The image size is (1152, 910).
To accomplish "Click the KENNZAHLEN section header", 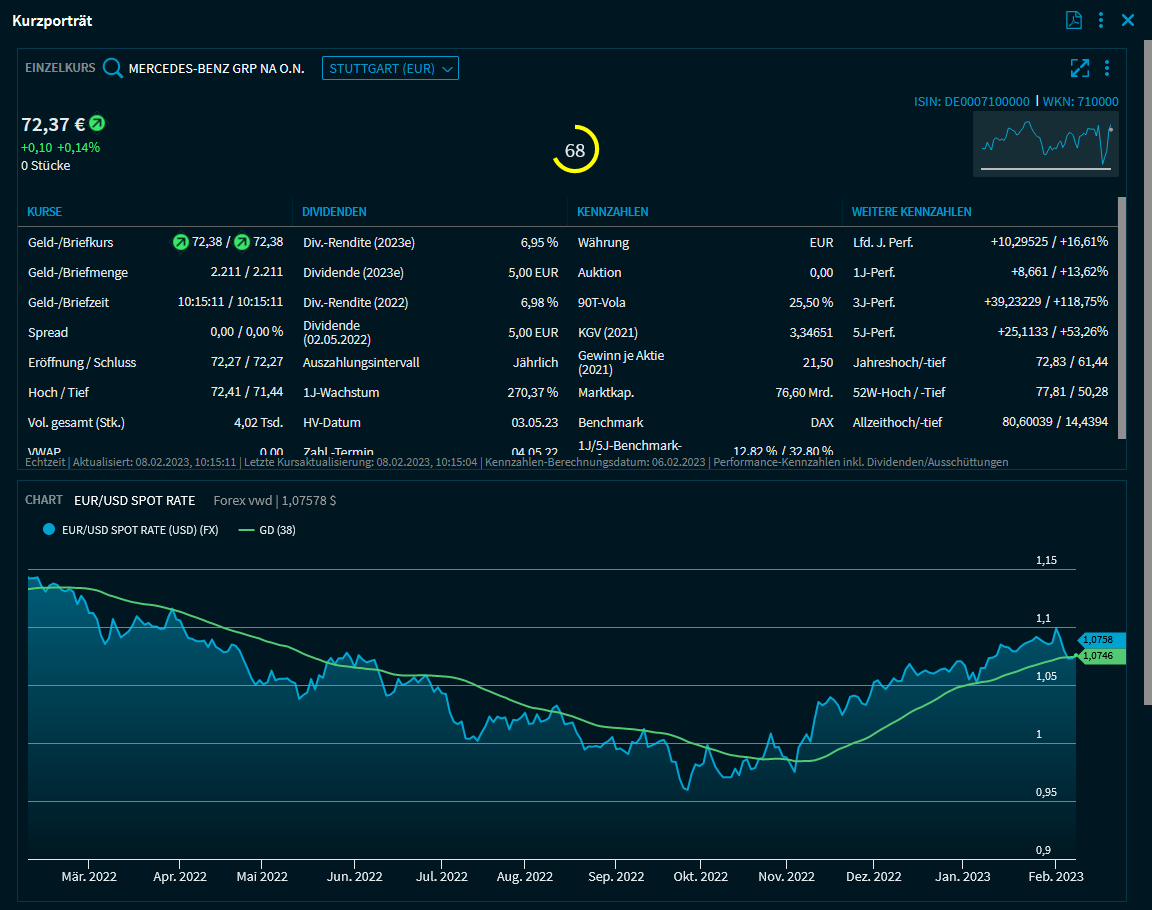I will point(612,212).
